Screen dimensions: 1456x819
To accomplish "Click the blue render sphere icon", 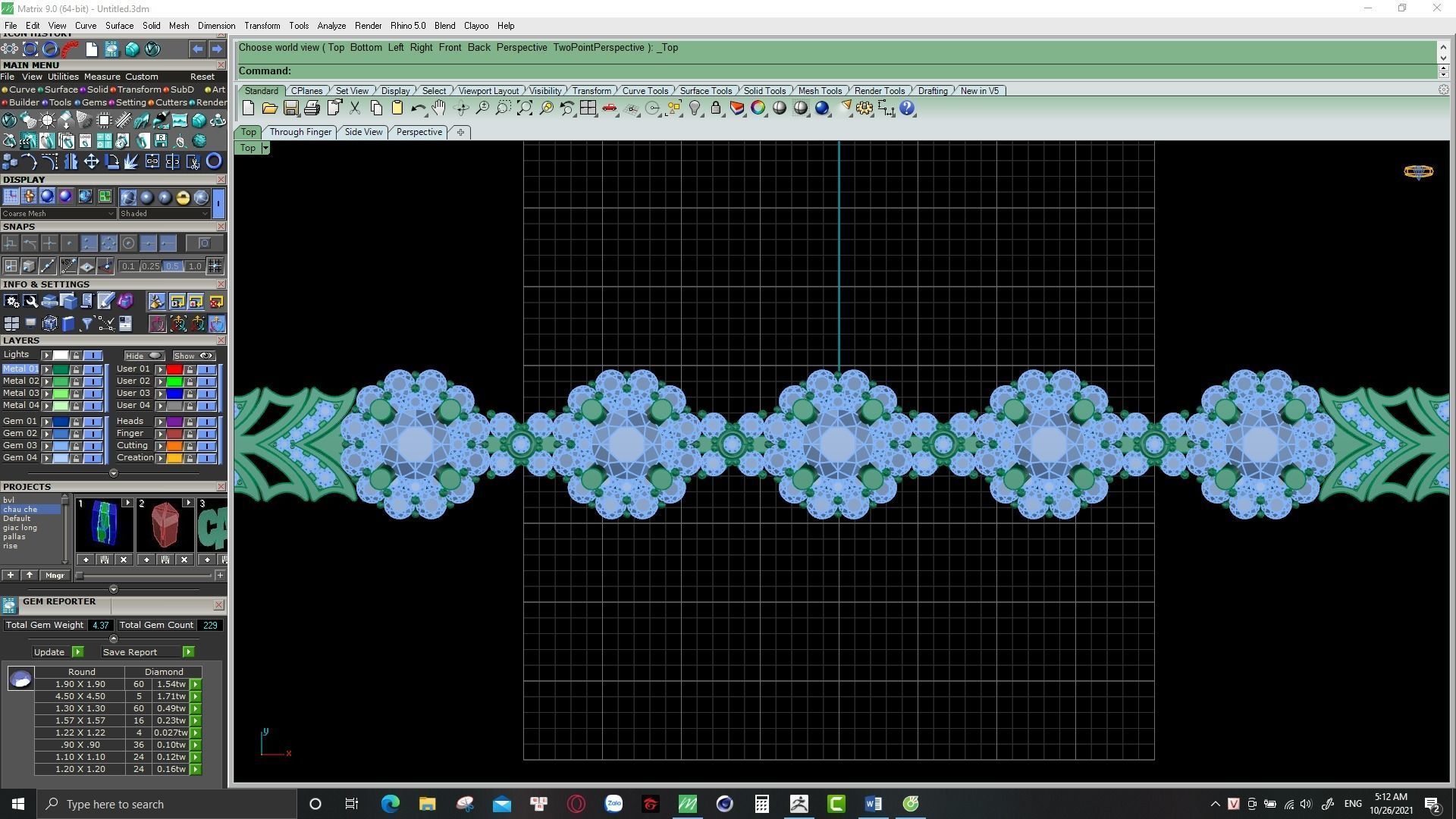I will coord(822,108).
